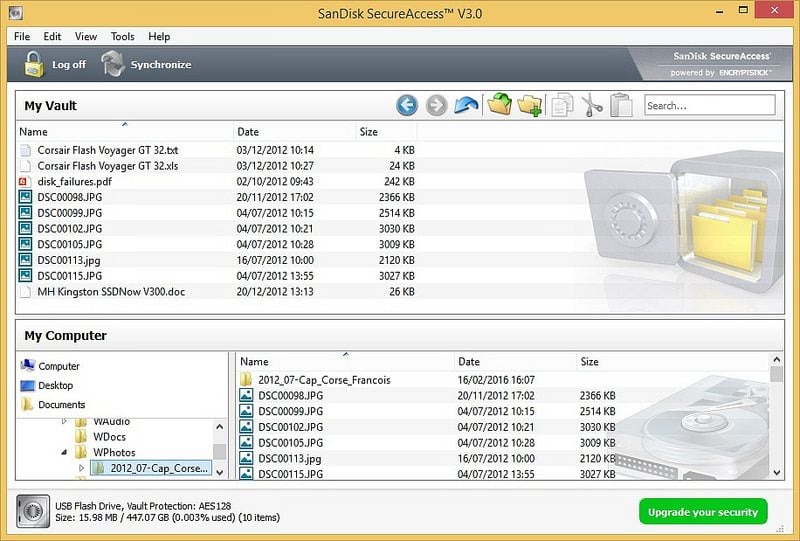Open the View menu
800x541 pixels.
(x=86, y=37)
